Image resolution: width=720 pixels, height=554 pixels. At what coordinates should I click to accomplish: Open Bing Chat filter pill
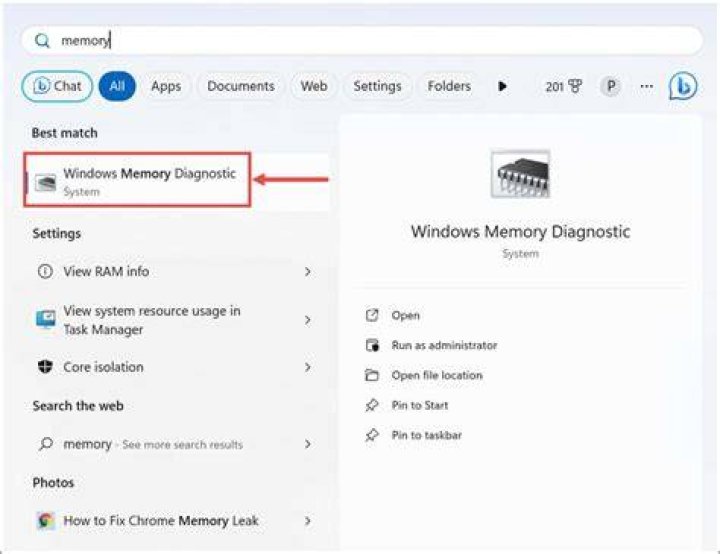point(57,86)
